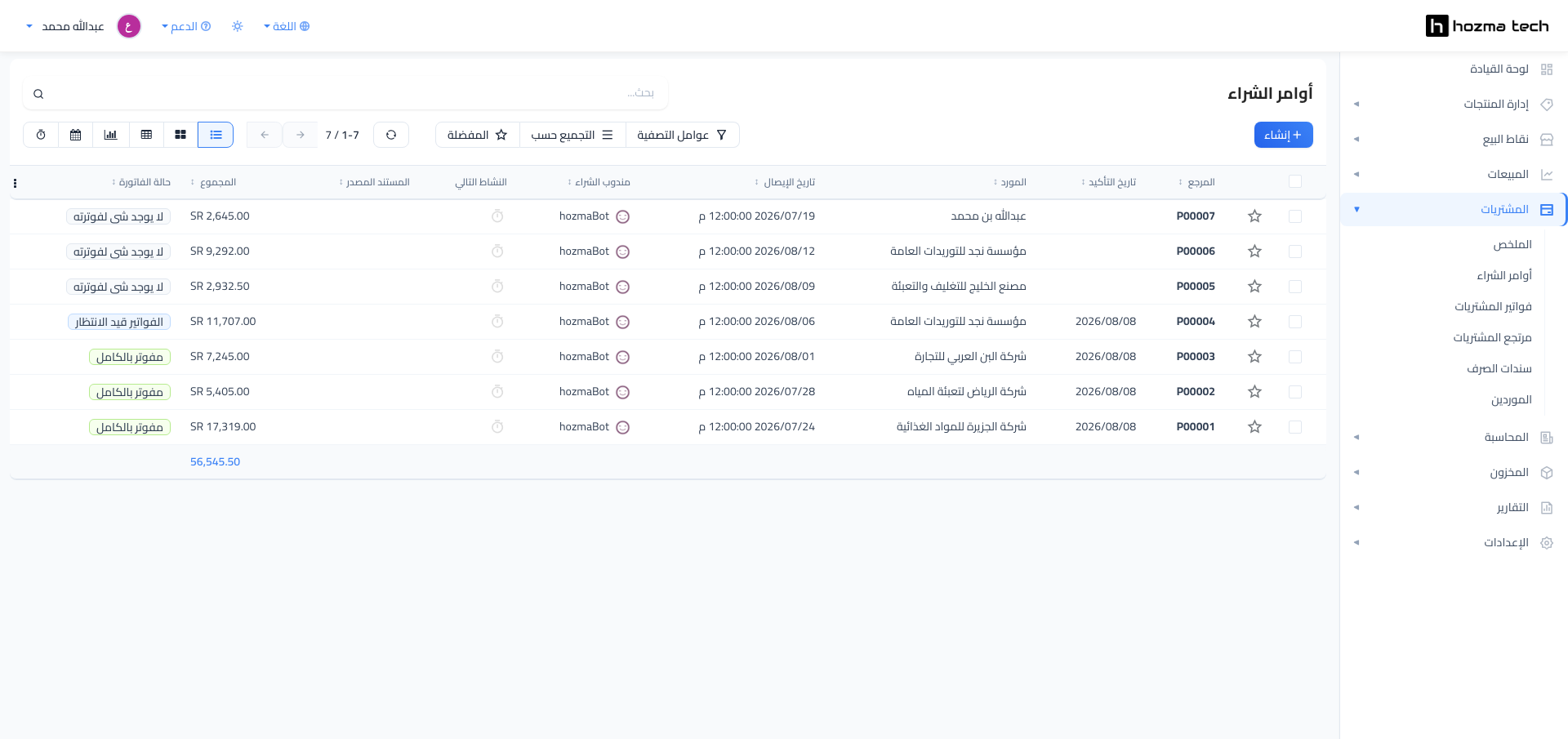Screen dimensions: 1568x739
Task: Star order P00002 as favorite
Action: point(1255,392)
